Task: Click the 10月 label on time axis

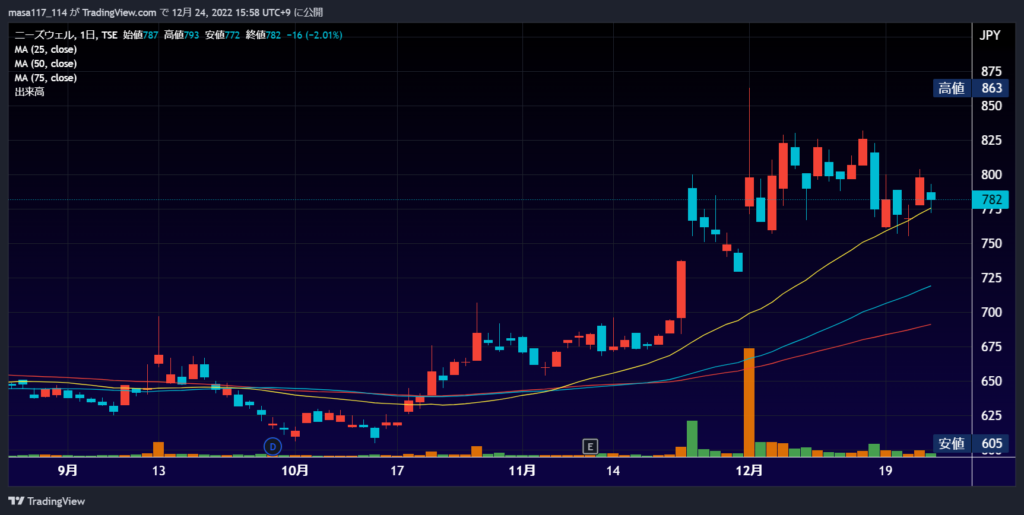Action: pyautogui.click(x=295, y=470)
